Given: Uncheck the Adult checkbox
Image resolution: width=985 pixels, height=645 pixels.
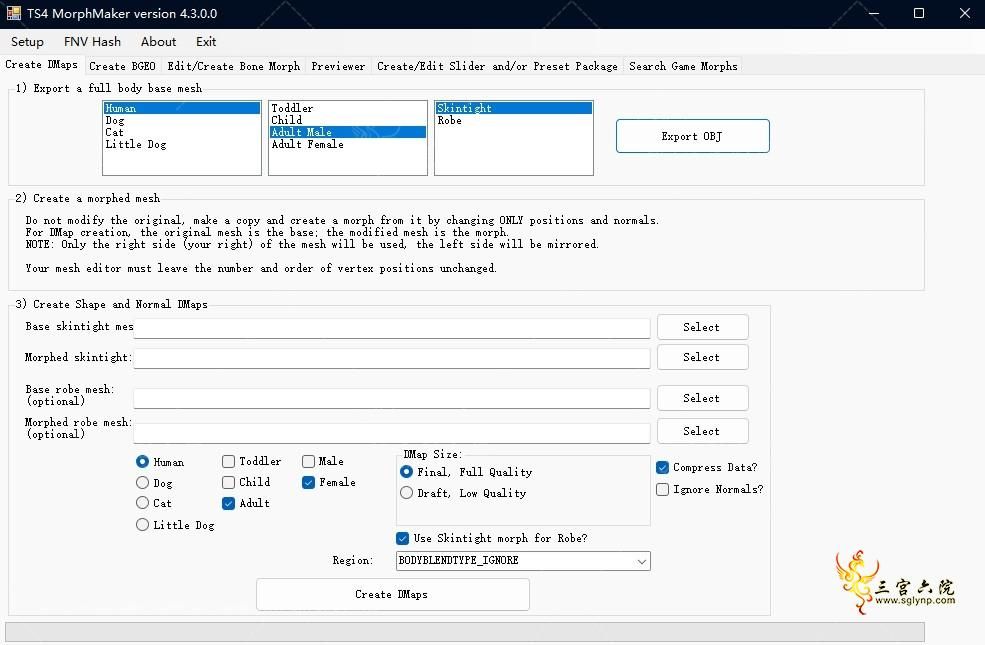Looking at the screenshot, I should pyautogui.click(x=229, y=503).
